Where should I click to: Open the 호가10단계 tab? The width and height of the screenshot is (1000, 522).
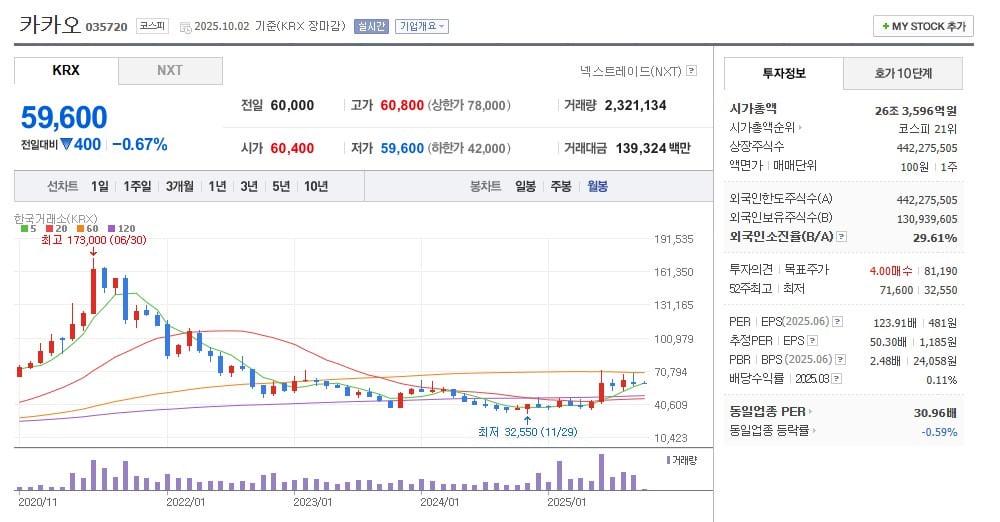point(903,73)
